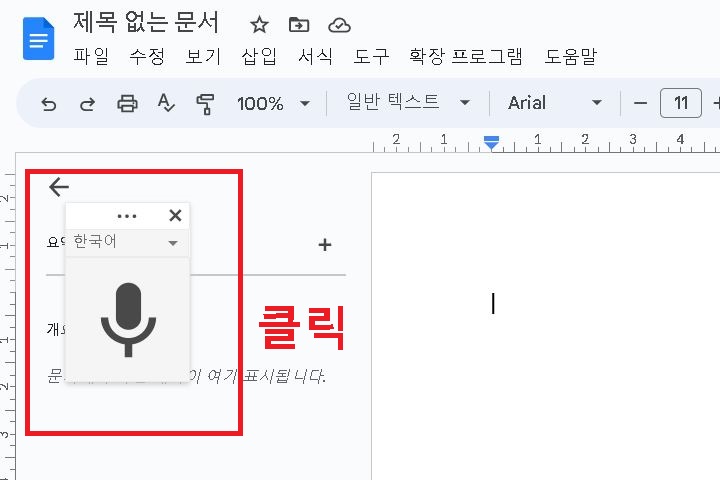Close outline panel with back arrow

coord(59,187)
